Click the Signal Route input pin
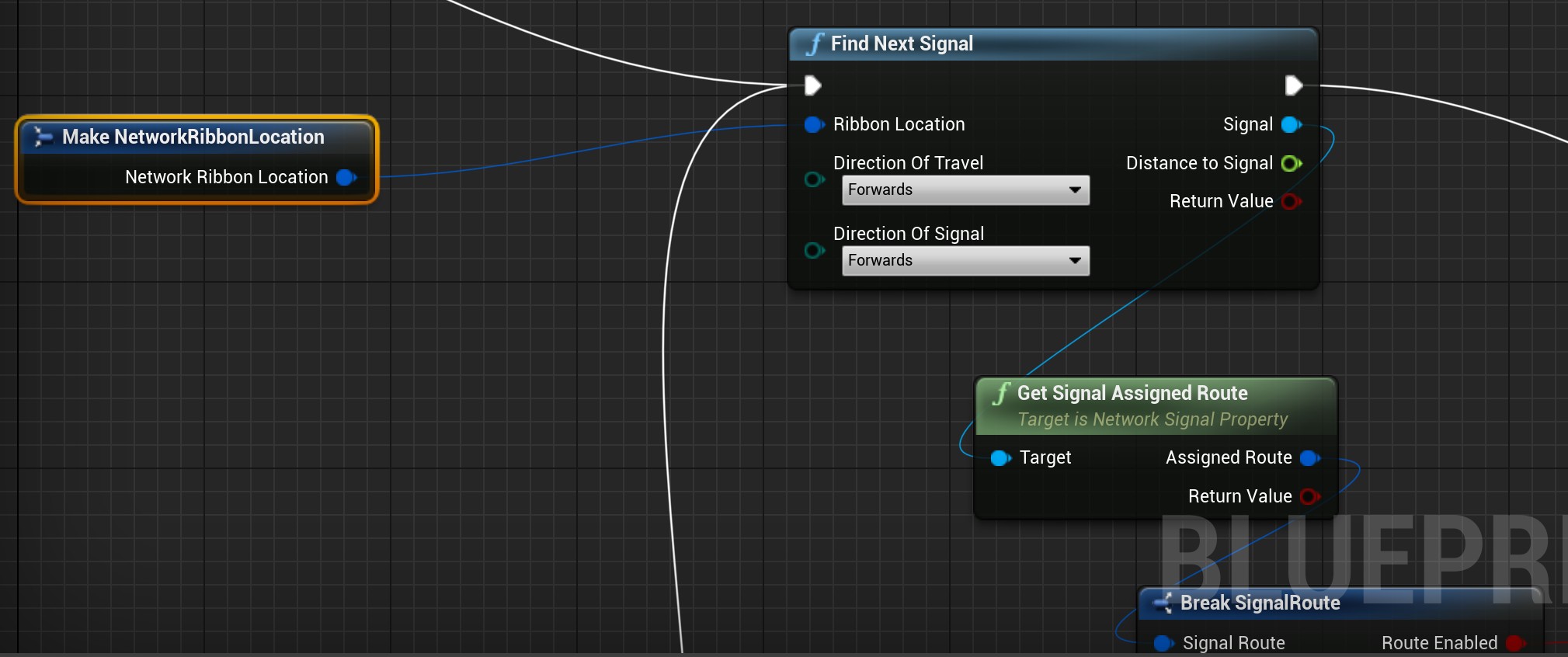The image size is (1568, 657). click(1163, 643)
